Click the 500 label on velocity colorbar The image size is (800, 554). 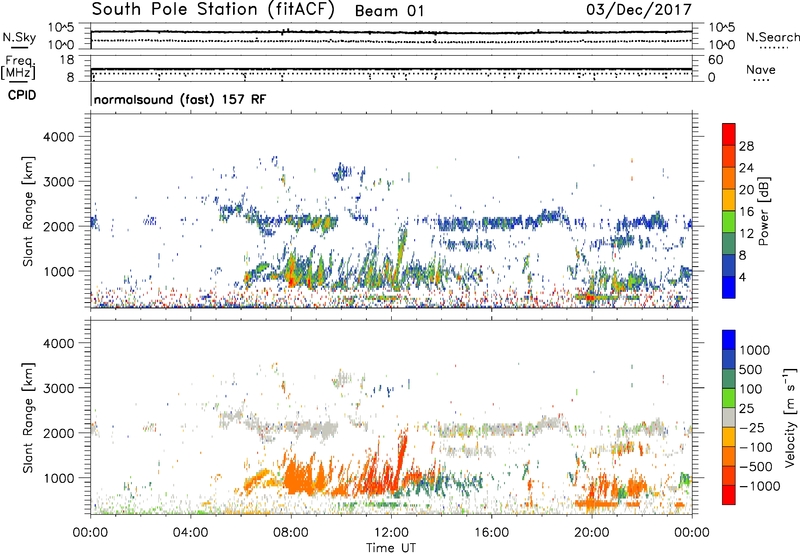click(x=753, y=370)
